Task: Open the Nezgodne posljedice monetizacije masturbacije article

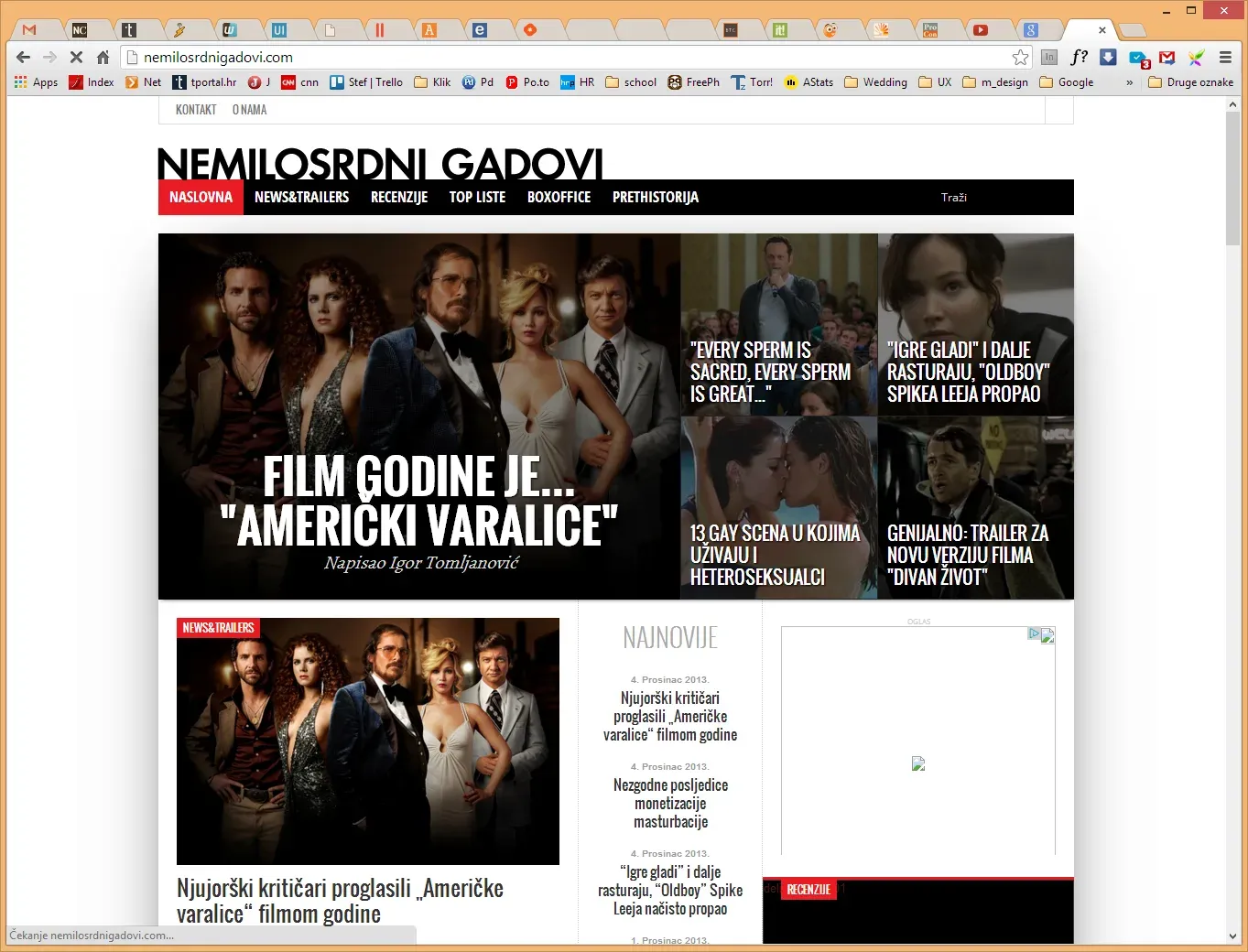Action: (670, 804)
